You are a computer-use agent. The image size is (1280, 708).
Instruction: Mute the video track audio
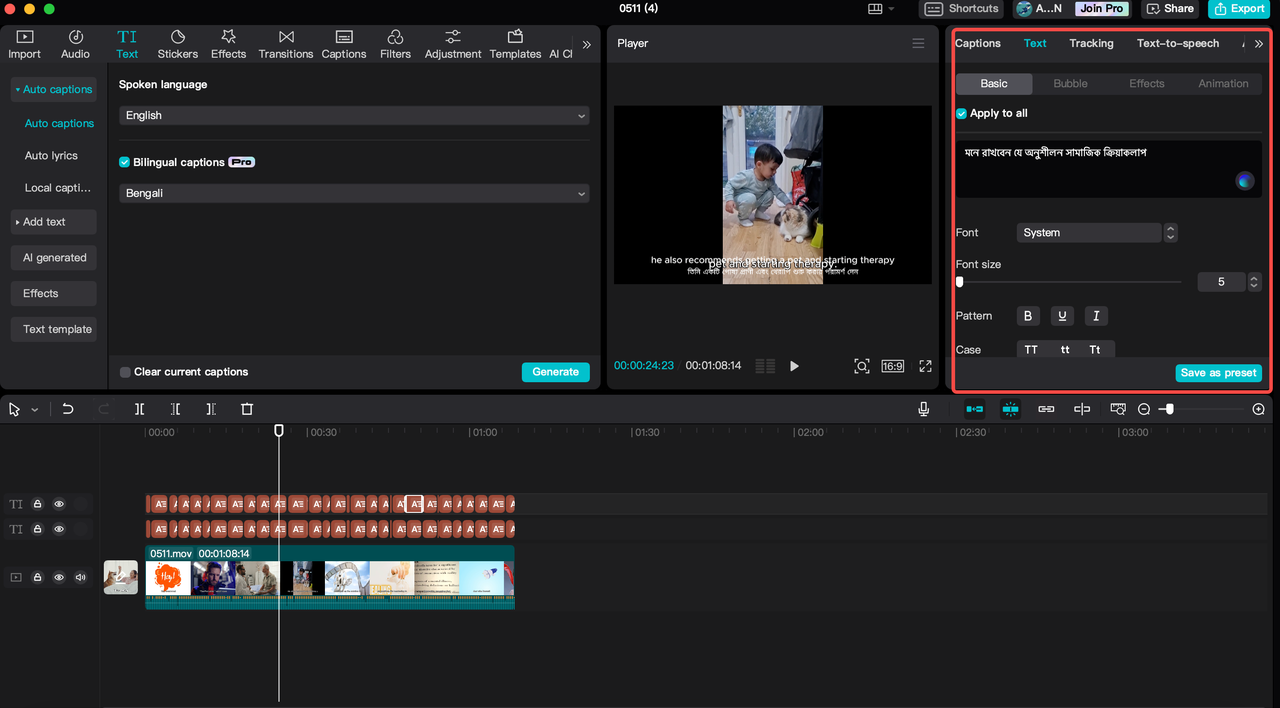(80, 577)
